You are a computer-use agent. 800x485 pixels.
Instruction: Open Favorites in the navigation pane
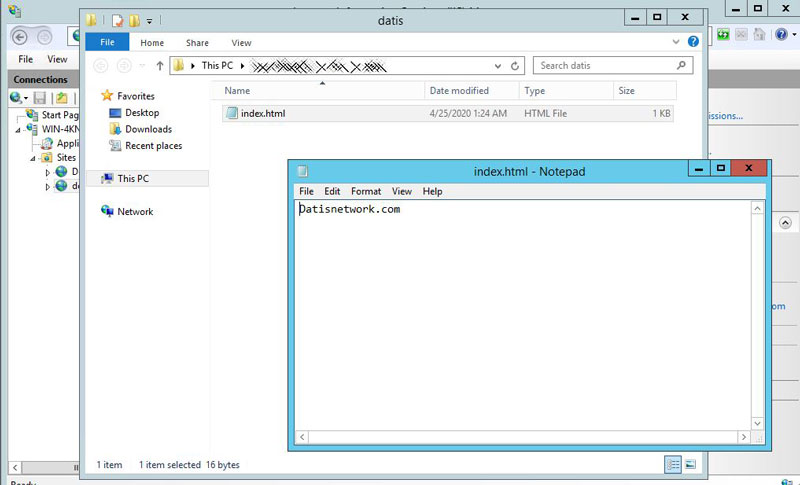(135, 96)
